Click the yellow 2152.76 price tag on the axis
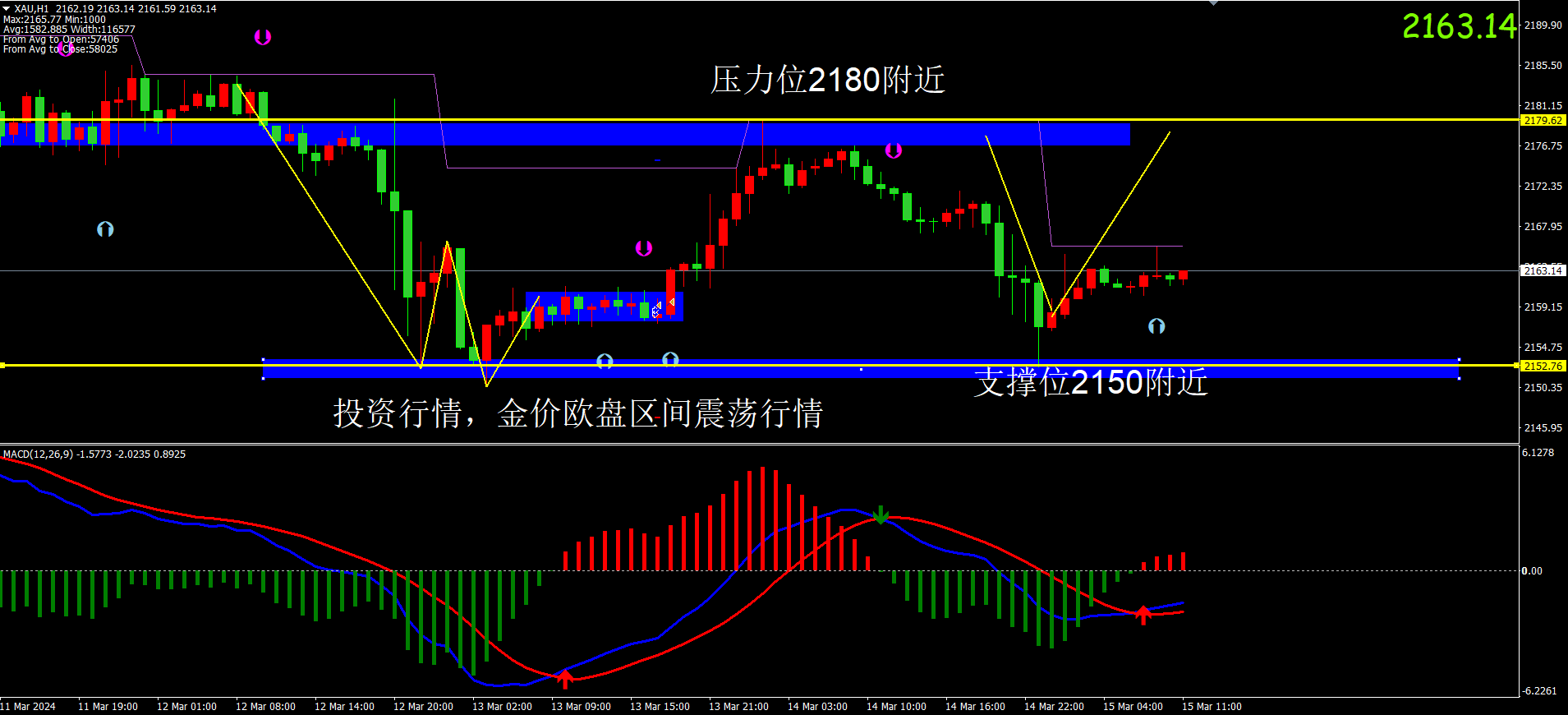Screen dimensions: 1568x715 [x=1543, y=367]
